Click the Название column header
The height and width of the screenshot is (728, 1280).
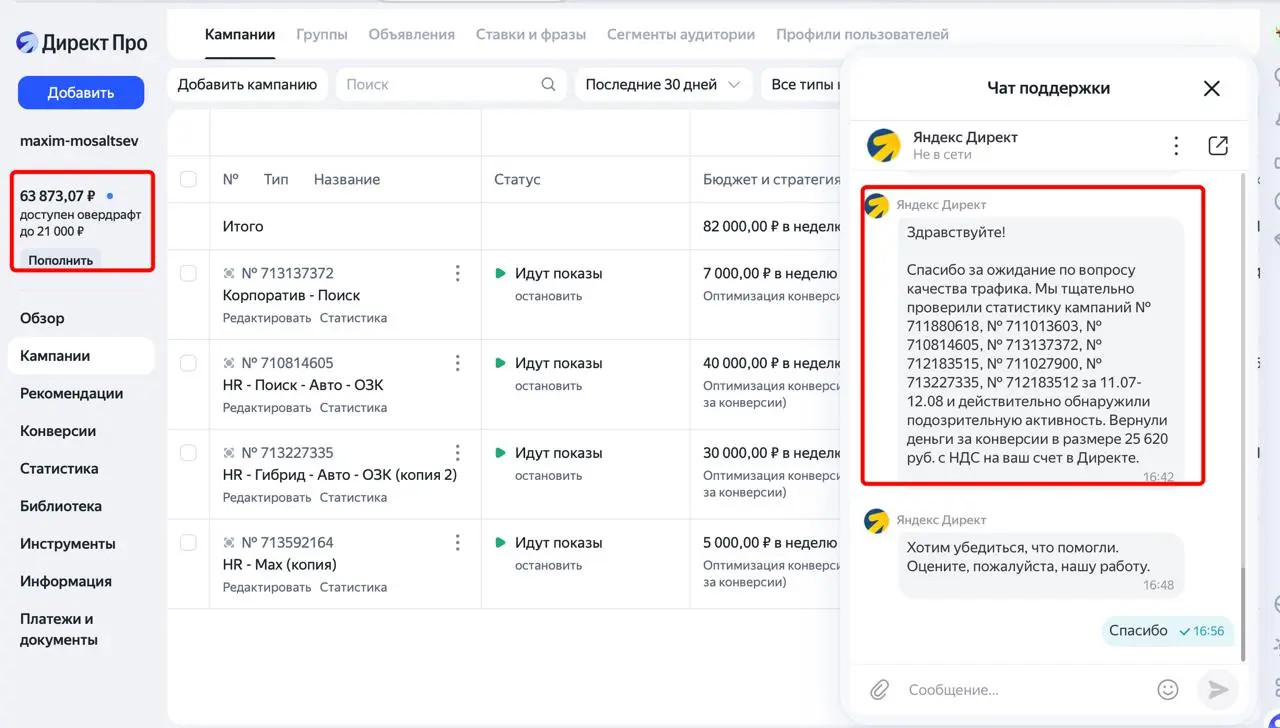point(347,179)
